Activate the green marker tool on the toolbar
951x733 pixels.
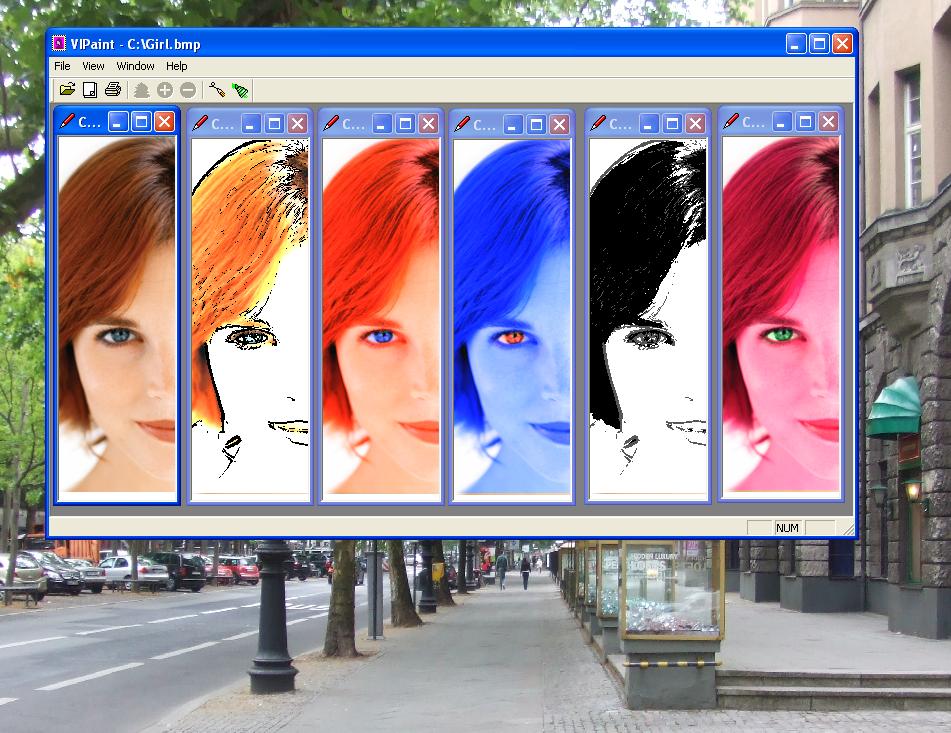coord(237,89)
